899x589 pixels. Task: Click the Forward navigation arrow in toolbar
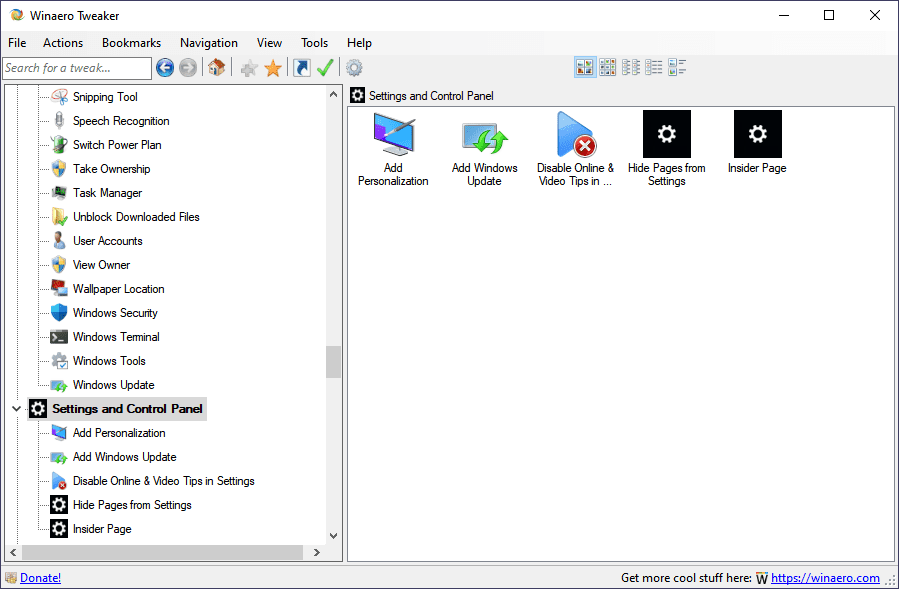[187, 68]
